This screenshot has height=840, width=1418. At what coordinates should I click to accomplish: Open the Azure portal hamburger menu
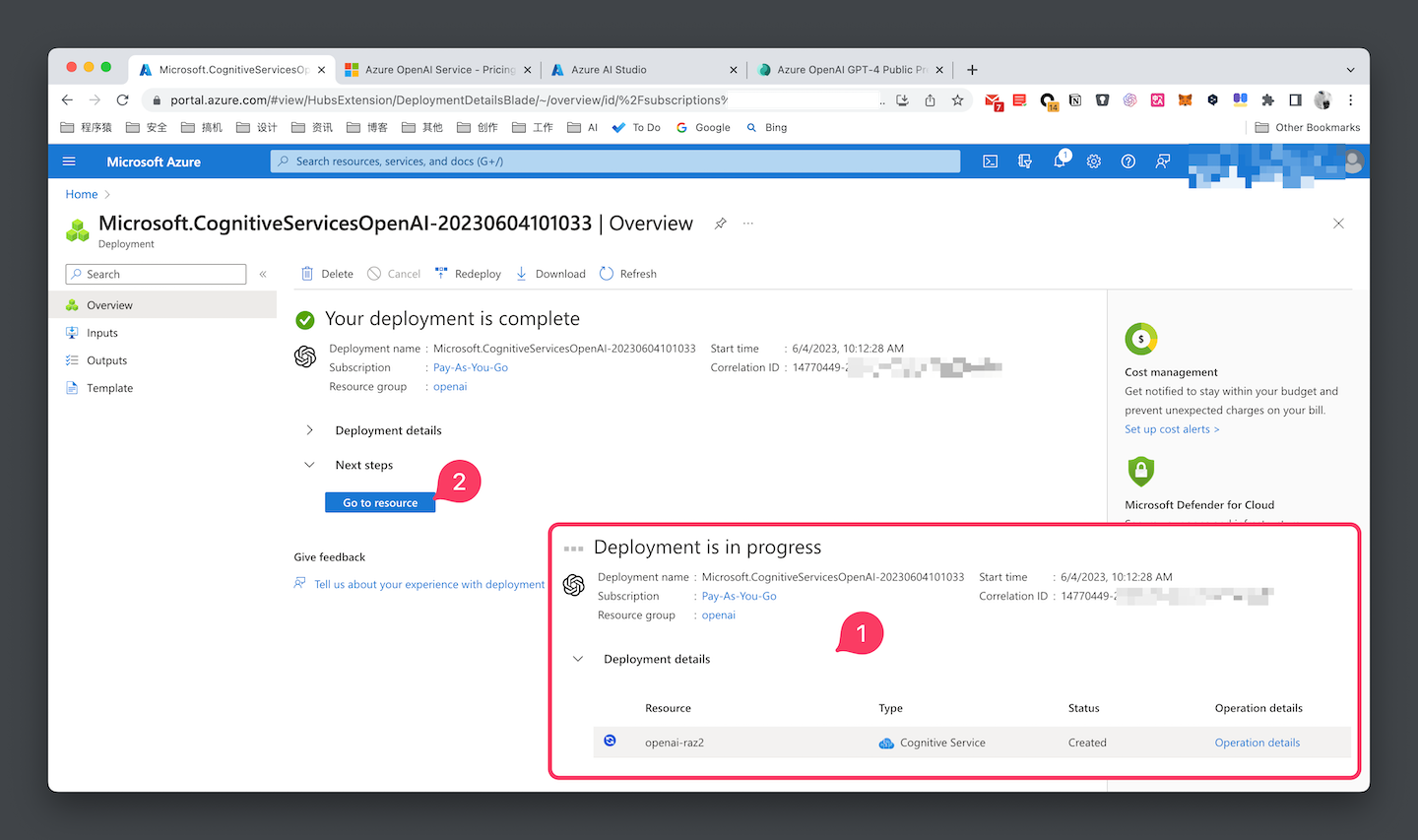69,162
